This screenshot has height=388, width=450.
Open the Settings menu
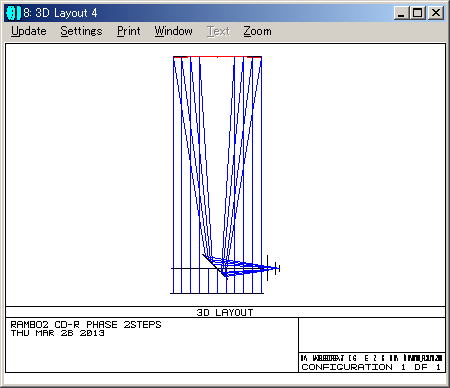[81, 31]
